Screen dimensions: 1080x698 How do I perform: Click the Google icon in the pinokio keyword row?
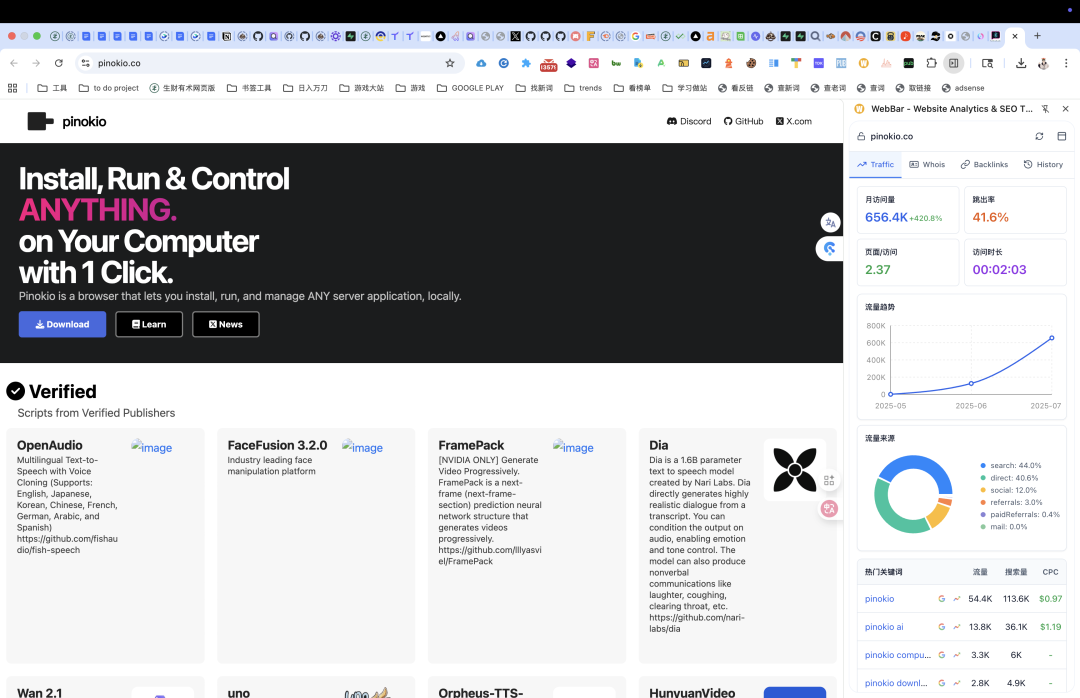(942, 599)
